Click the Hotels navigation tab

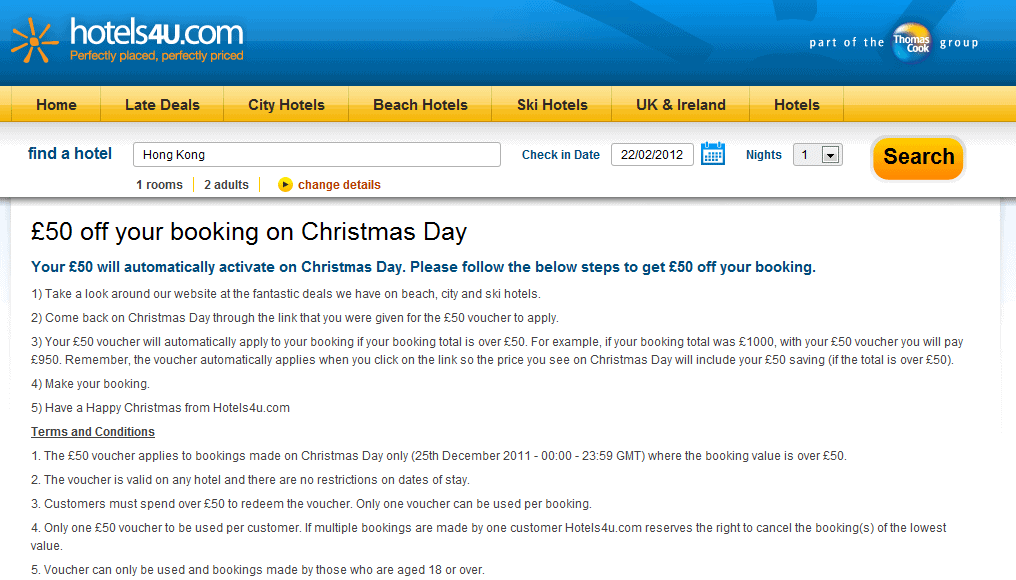pos(796,105)
